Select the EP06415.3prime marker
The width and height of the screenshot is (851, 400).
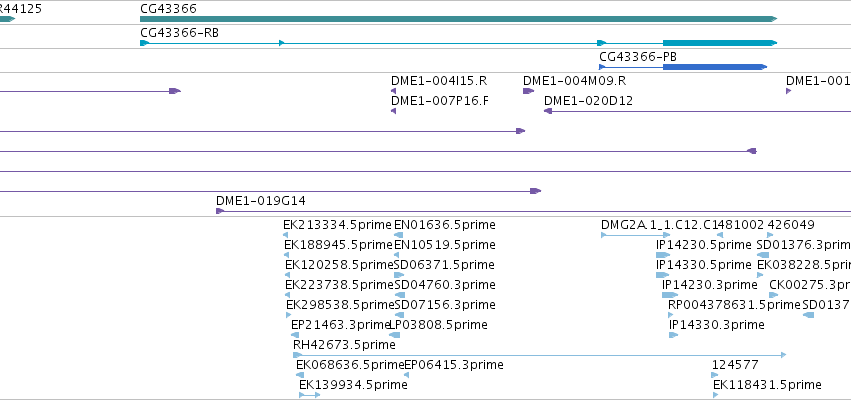click(x=407, y=375)
